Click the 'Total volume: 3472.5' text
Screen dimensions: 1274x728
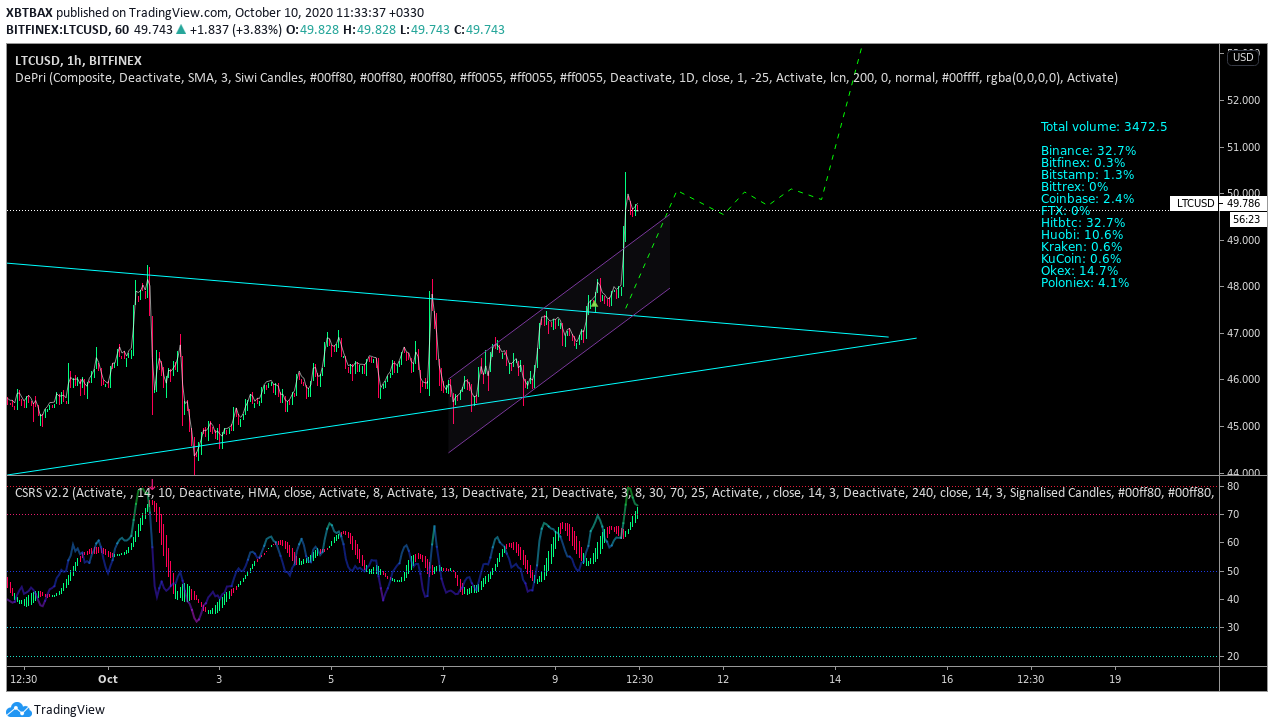pos(1104,127)
